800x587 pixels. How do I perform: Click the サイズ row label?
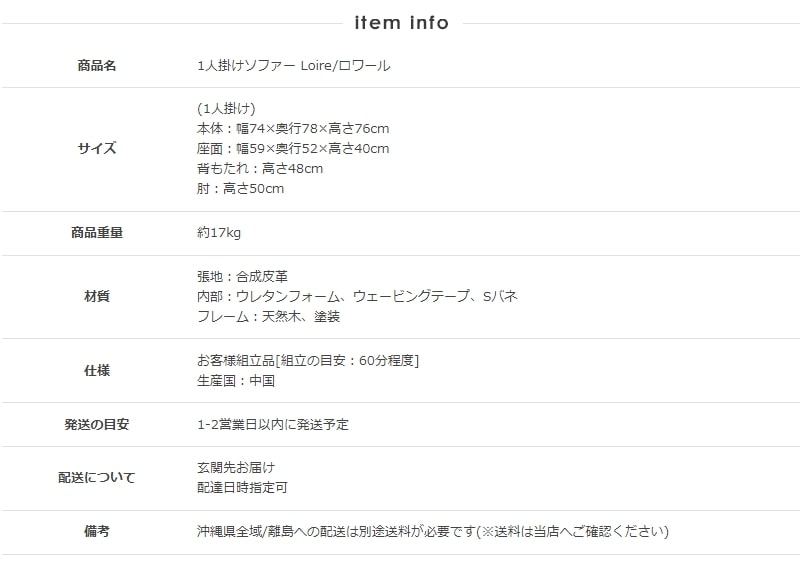coord(97,149)
